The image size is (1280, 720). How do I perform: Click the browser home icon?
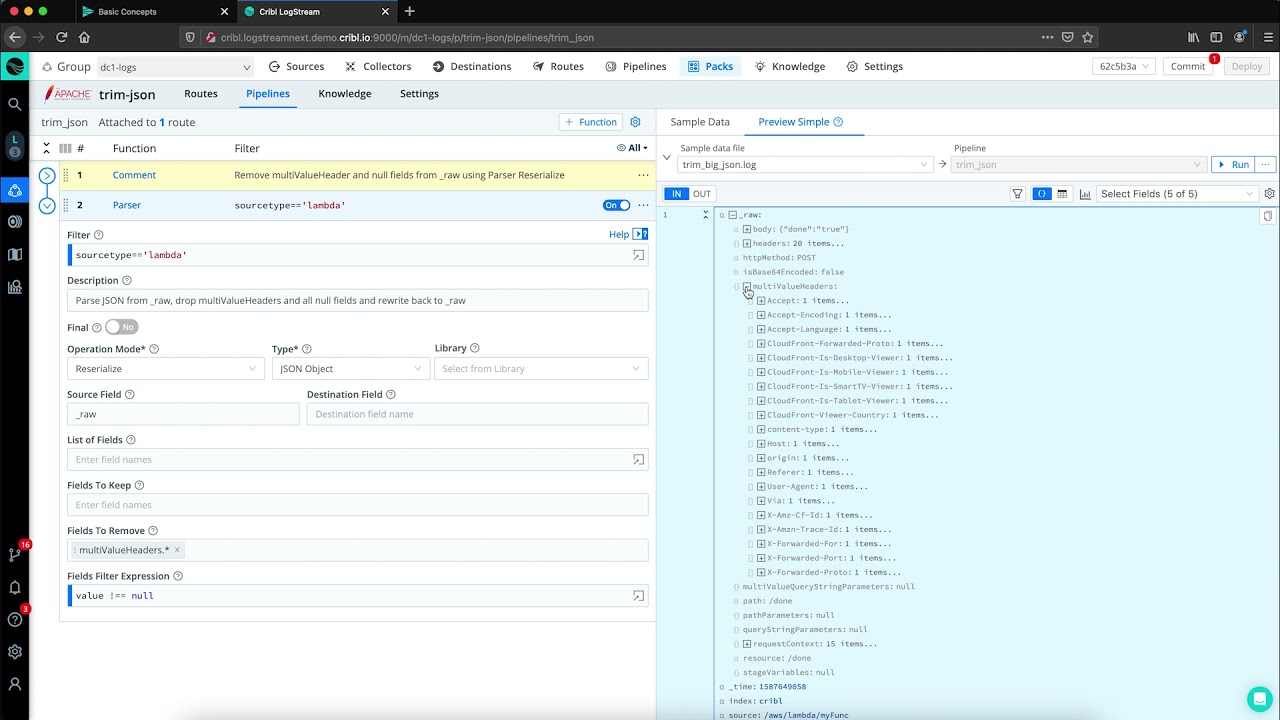84,37
